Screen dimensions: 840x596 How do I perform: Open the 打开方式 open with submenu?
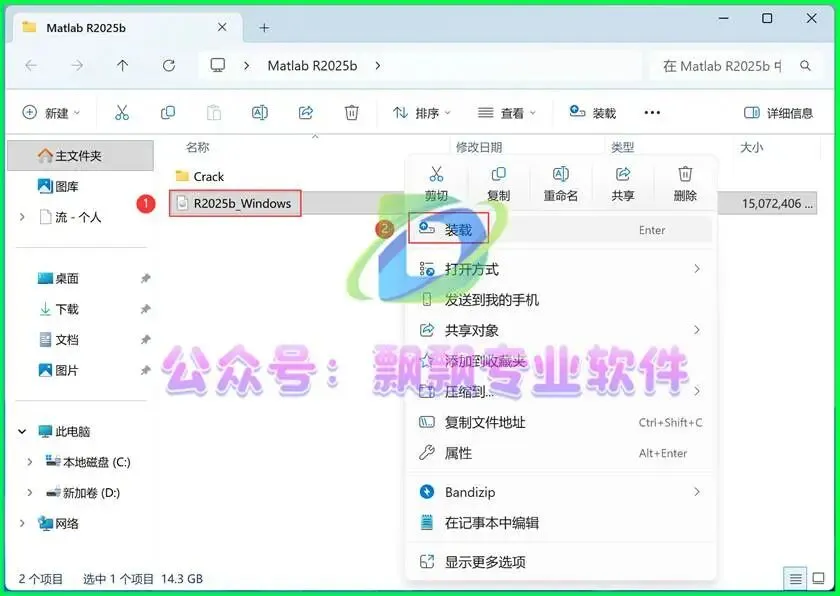click(x=561, y=269)
